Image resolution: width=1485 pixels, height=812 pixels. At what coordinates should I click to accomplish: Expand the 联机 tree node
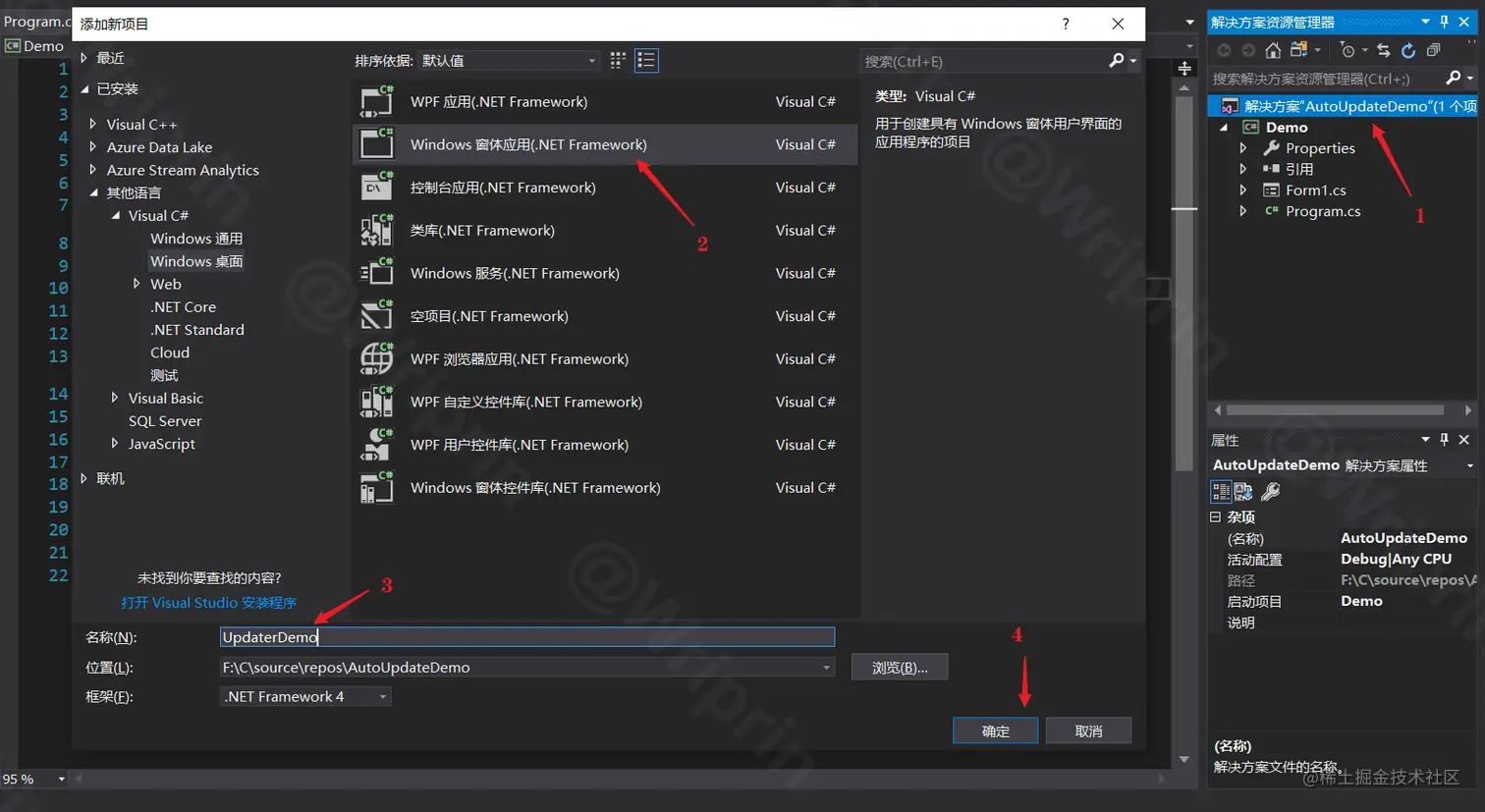tap(84, 478)
